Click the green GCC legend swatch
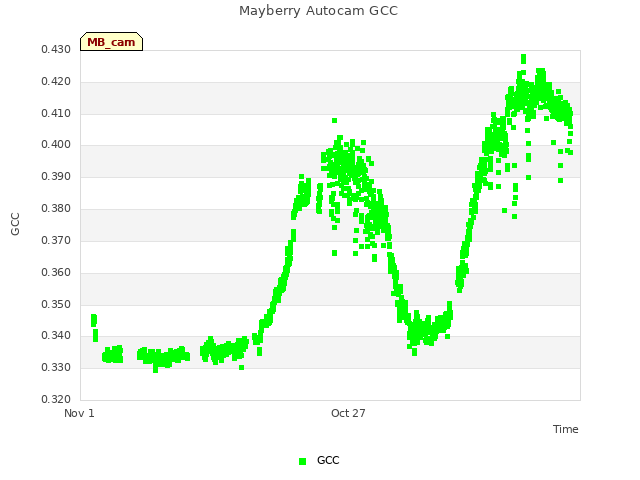The width and height of the screenshot is (640, 480). pos(302,461)
